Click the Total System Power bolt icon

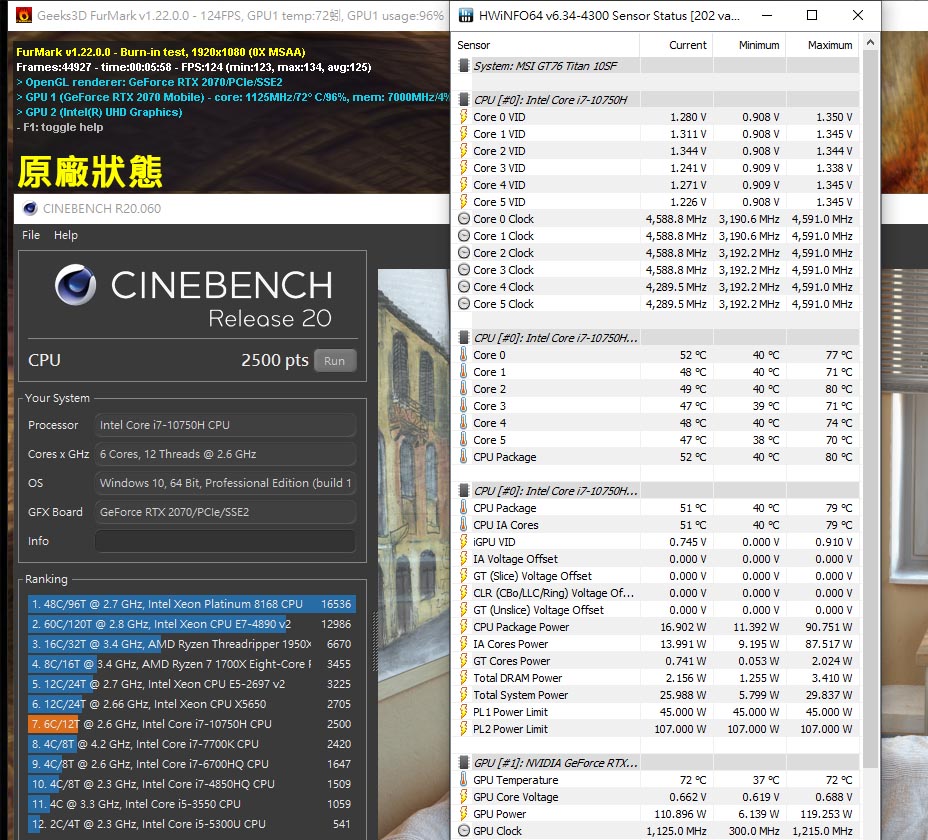[464, 695]
